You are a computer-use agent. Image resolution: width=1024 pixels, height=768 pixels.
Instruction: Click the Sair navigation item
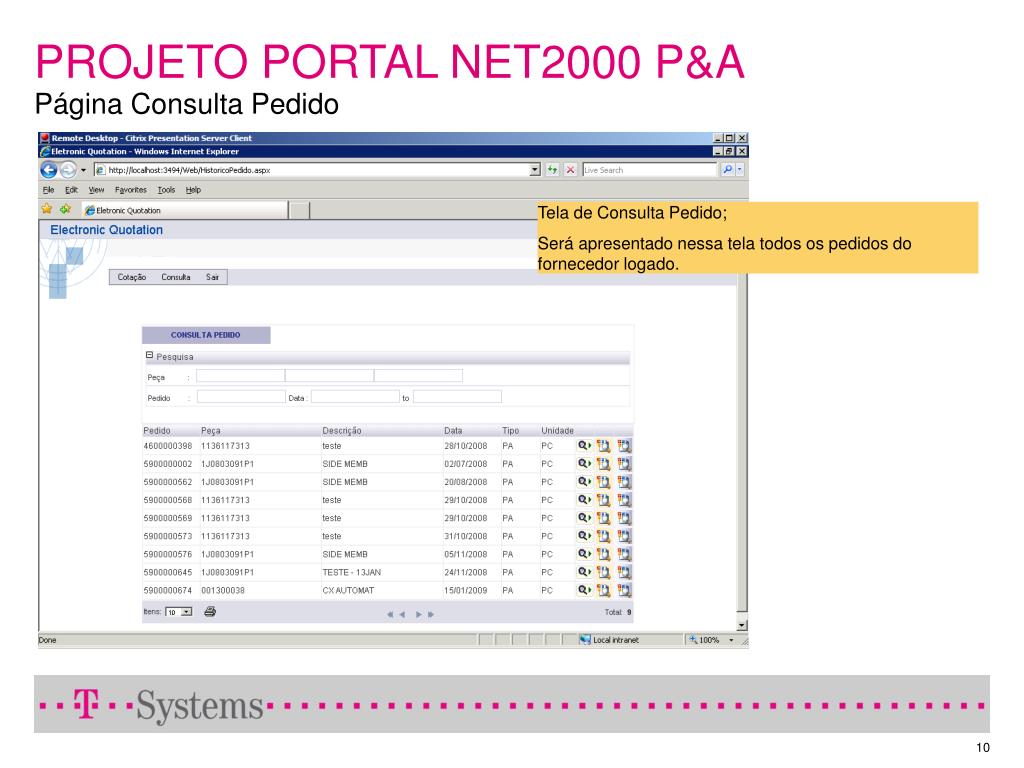point(212,278)
